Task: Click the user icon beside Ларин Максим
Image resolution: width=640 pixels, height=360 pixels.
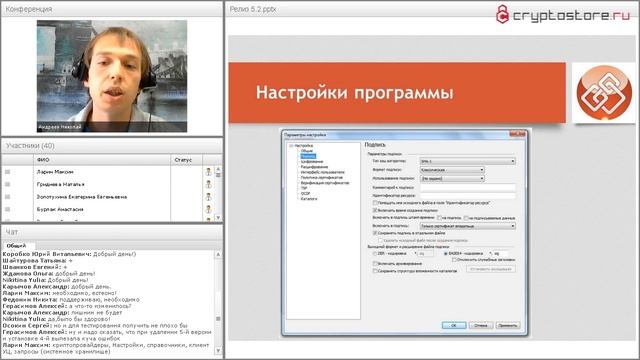Action: point(208,172)
